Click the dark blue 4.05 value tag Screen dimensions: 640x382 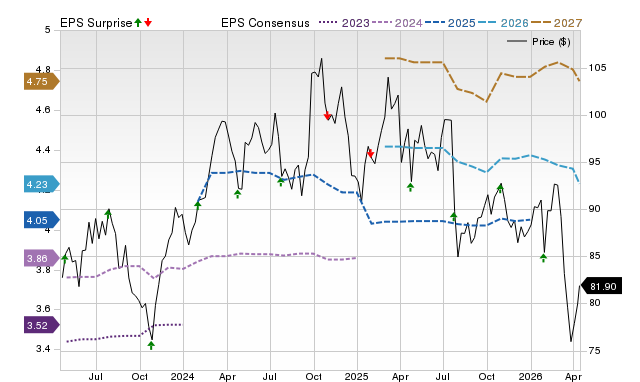(x=41, y=220)
